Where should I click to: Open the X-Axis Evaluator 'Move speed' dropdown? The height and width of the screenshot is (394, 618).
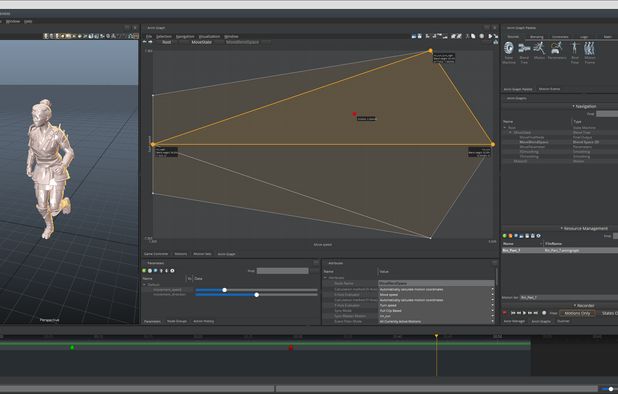click(436, 295)
